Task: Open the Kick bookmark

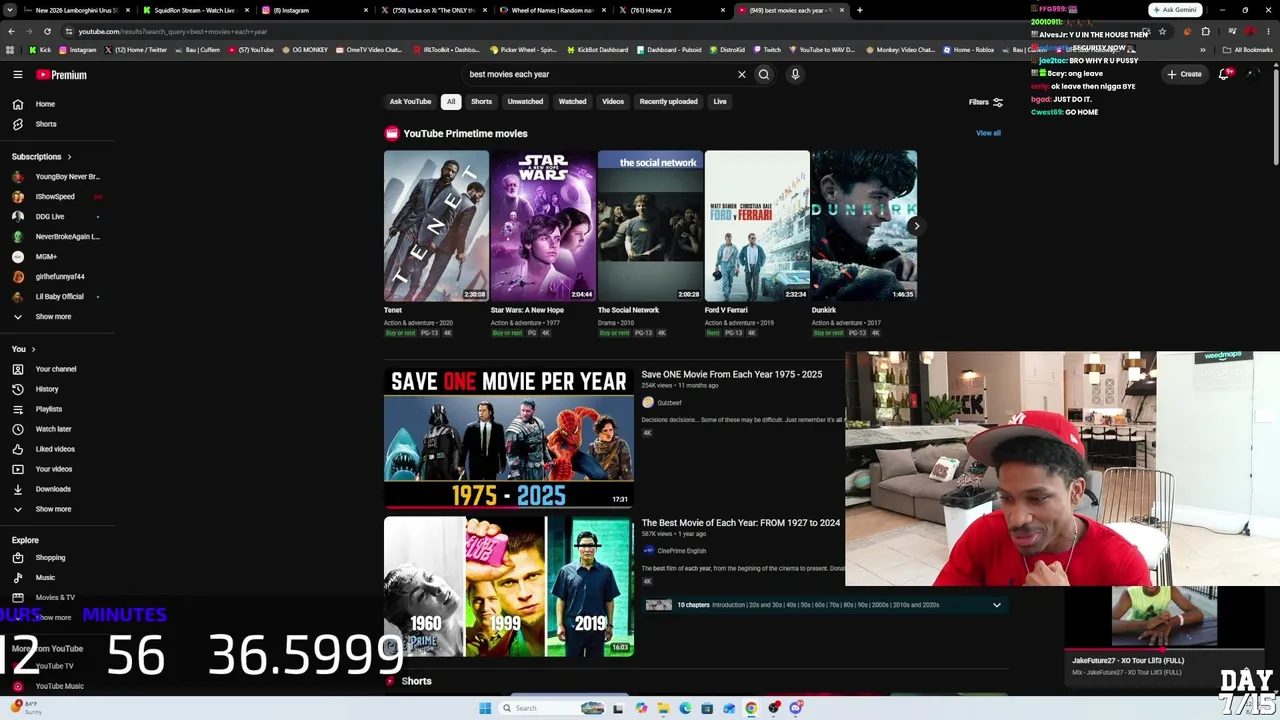Action: tap(40, 50)
